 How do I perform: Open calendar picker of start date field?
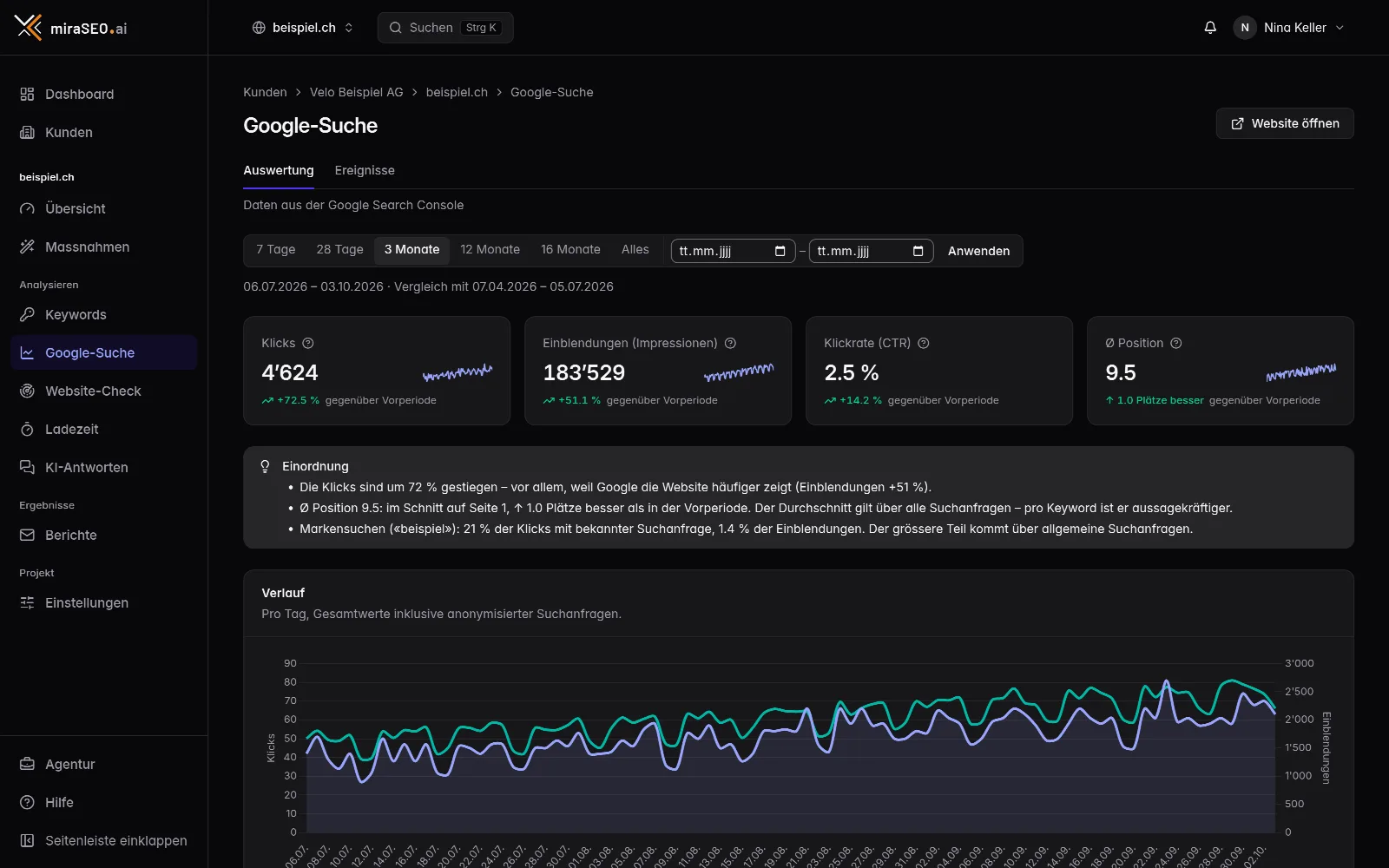[780, 251]
